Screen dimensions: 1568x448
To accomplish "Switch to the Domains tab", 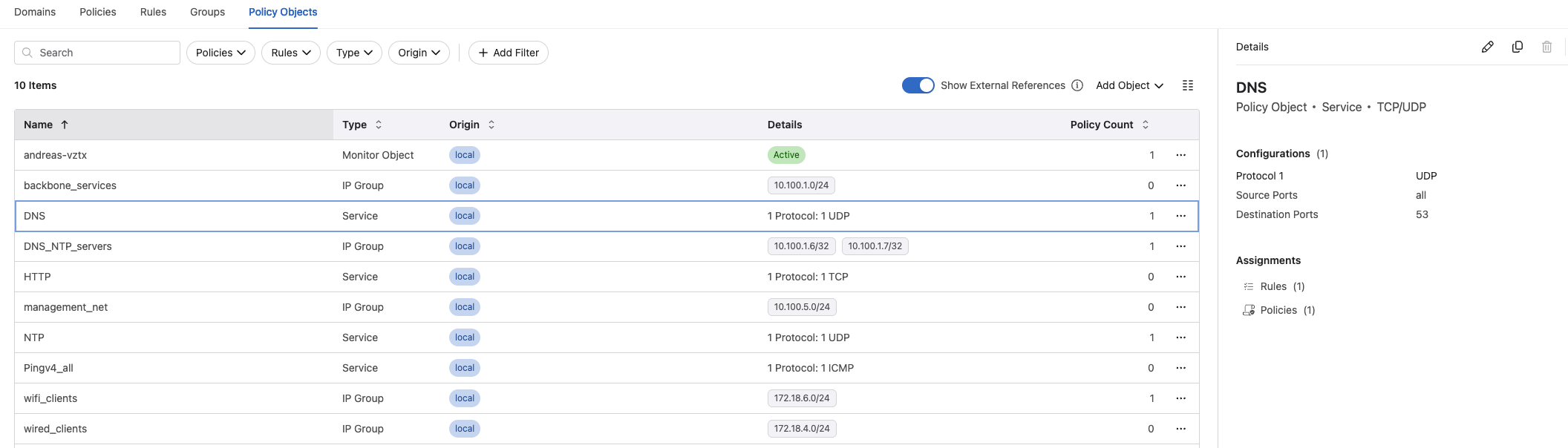I will point(35,12).
